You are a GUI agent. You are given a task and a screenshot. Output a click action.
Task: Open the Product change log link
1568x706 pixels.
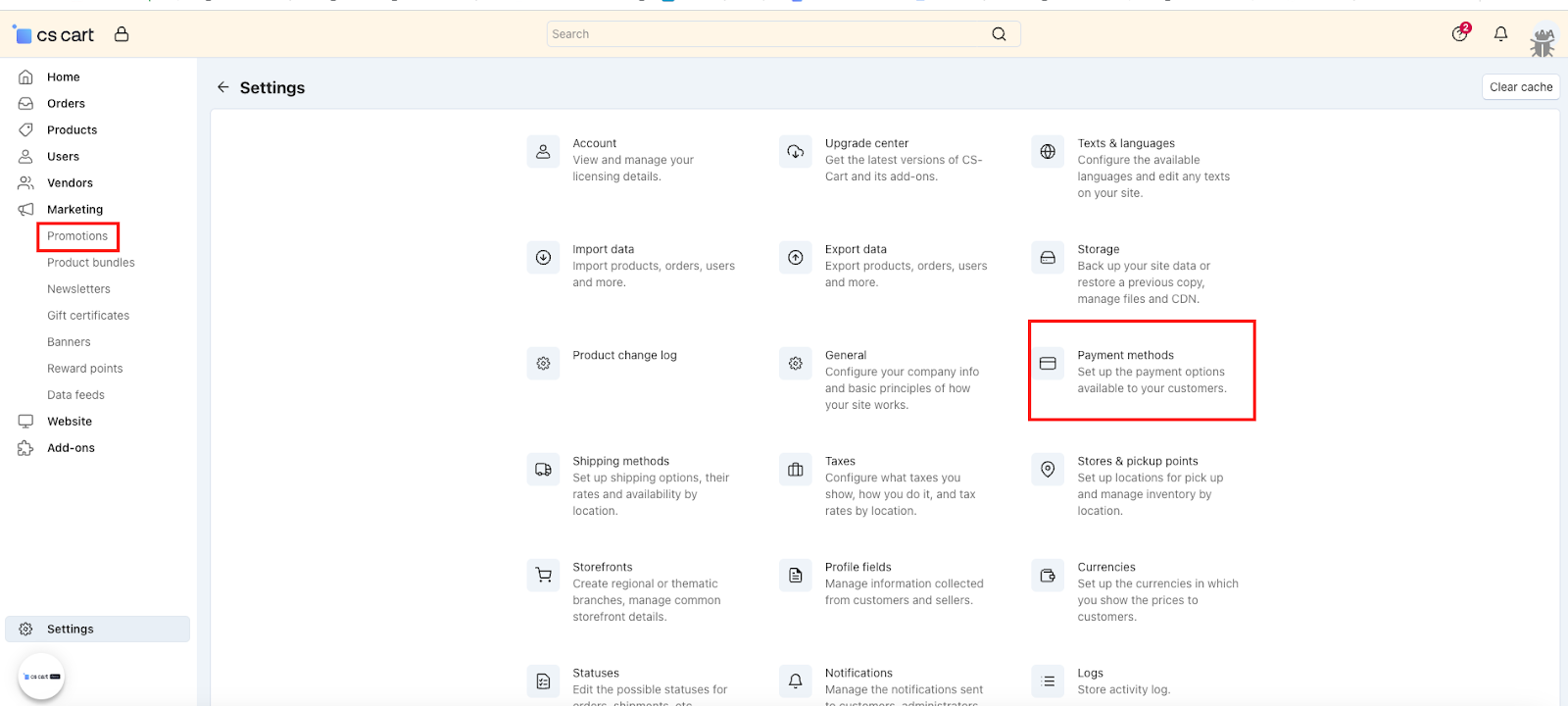click(625, 355)
